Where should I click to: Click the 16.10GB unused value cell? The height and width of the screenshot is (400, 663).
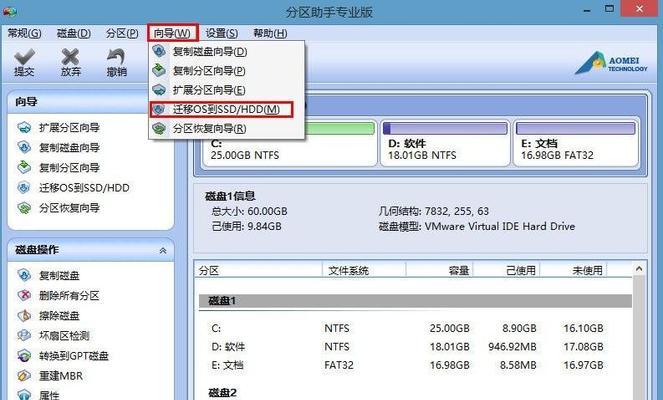point(583,328)
